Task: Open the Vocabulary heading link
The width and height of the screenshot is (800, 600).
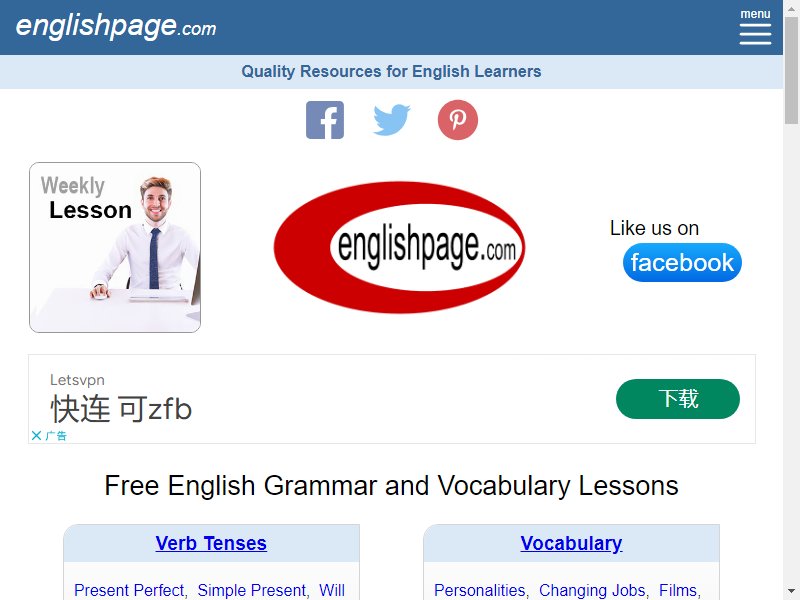Action: [571, 543]
